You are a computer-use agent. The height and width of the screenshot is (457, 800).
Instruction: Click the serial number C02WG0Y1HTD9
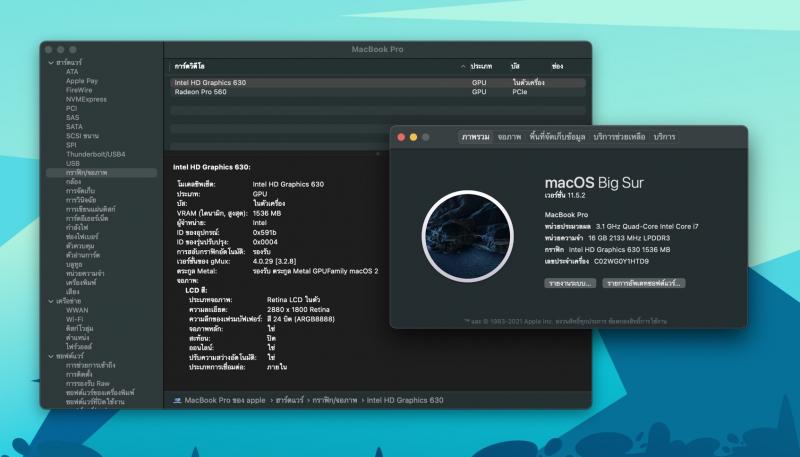(621, 262)
